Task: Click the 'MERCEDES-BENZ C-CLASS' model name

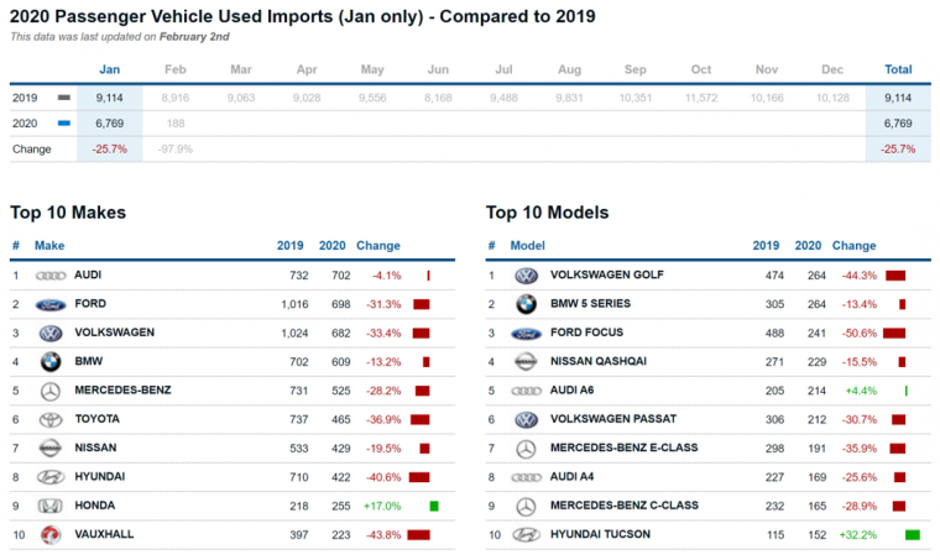Action: 624,505
